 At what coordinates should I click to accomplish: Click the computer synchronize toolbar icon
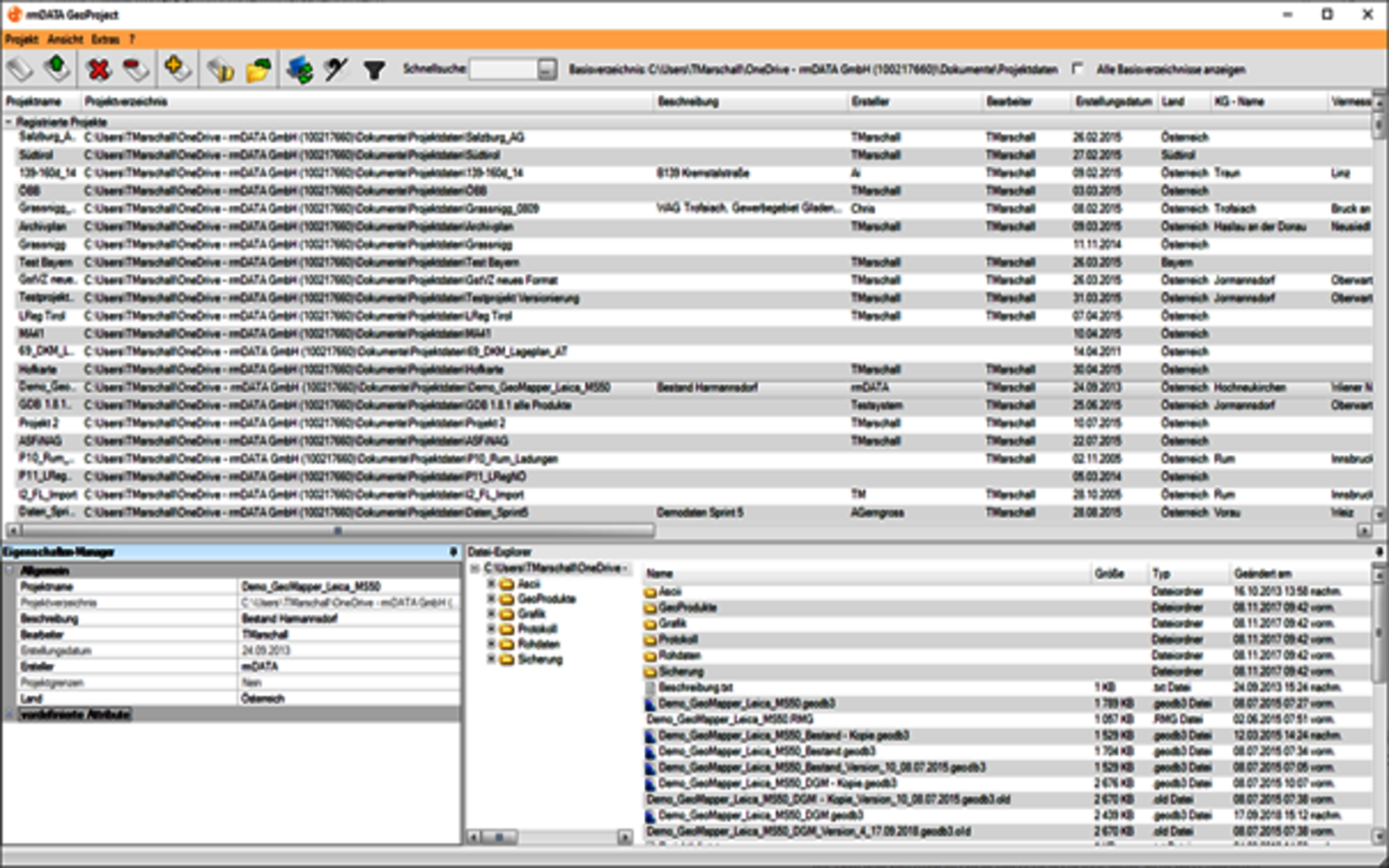tap(300, 69)
